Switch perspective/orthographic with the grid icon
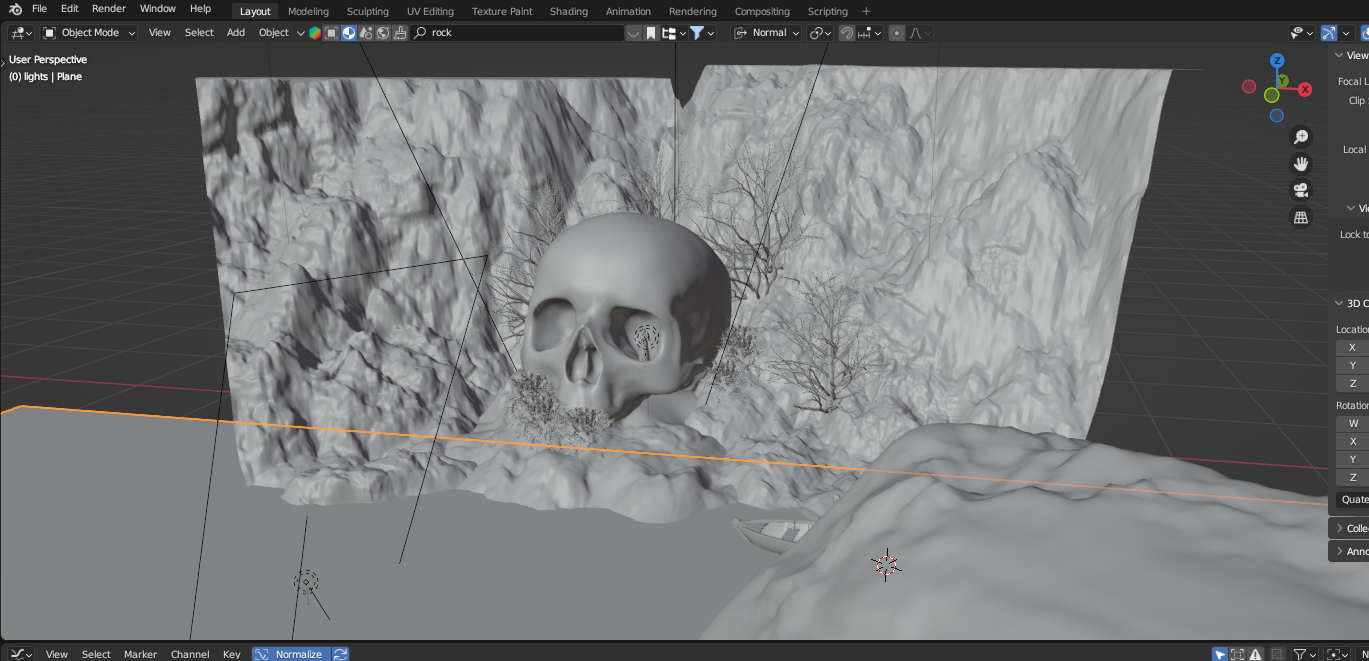This screenshot has width=1369, height=661. point(1301,217)
